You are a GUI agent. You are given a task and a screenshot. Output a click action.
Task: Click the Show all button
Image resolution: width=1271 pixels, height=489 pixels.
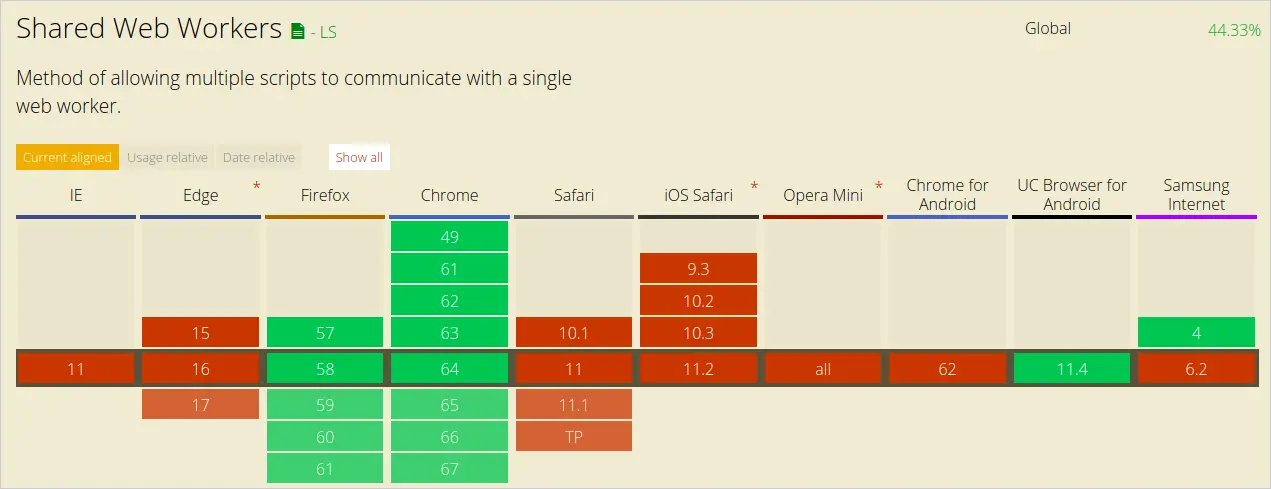pyautogui.click(x=359, y=157)
